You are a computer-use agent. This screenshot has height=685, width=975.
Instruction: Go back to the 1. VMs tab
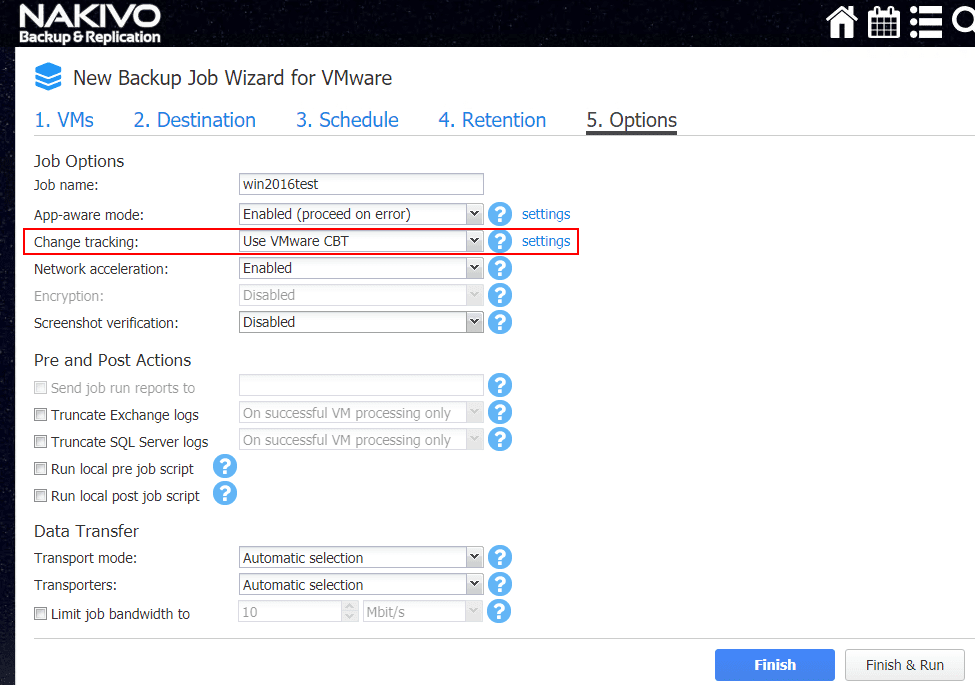point(64,120)
